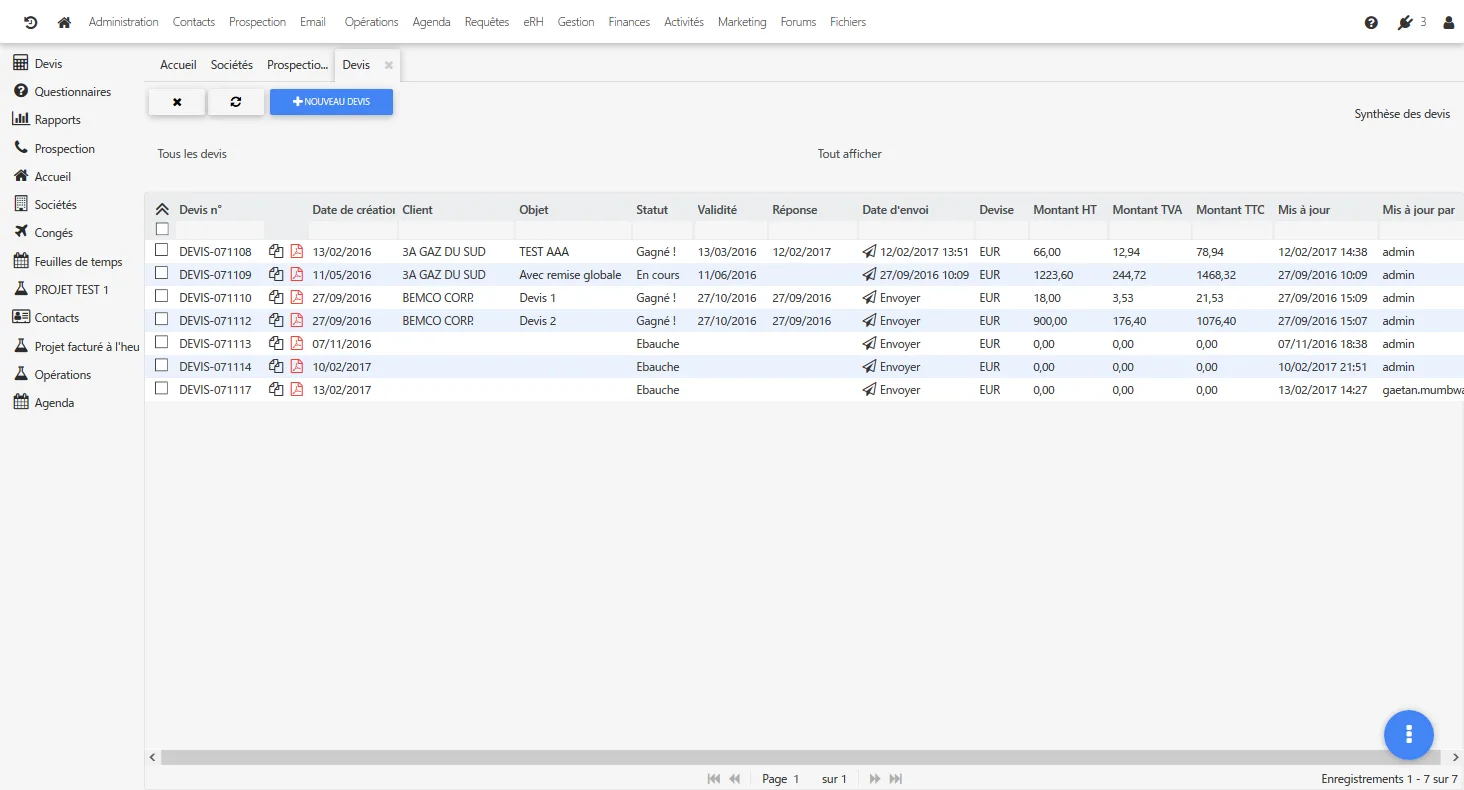This screenshot has width=1464, height=790.
Task: Click the horizontal scrollbar of table
Action: (800, 758)
